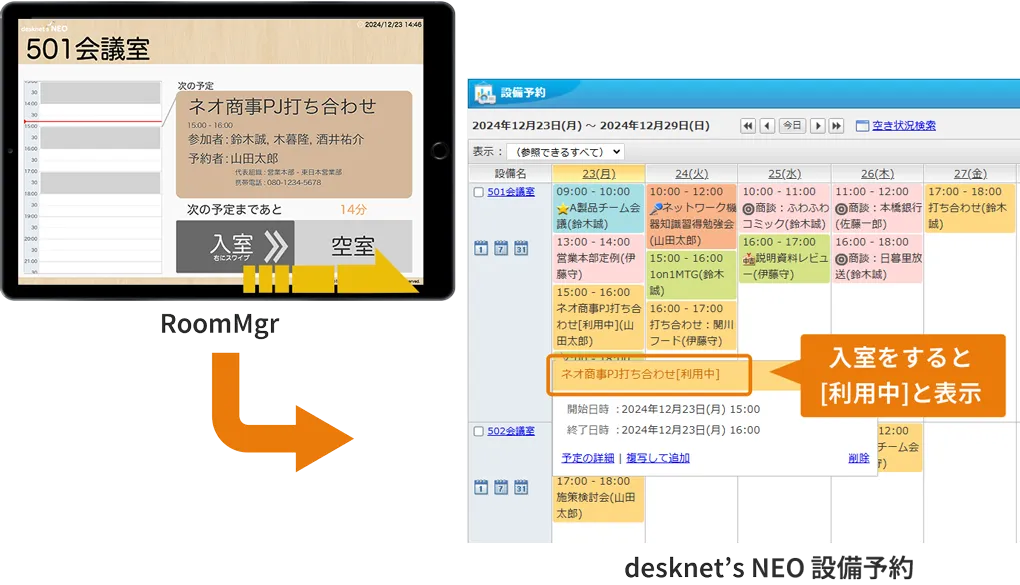
Task: Select the 23(月) date column header
Action: (x=598, y=174)
